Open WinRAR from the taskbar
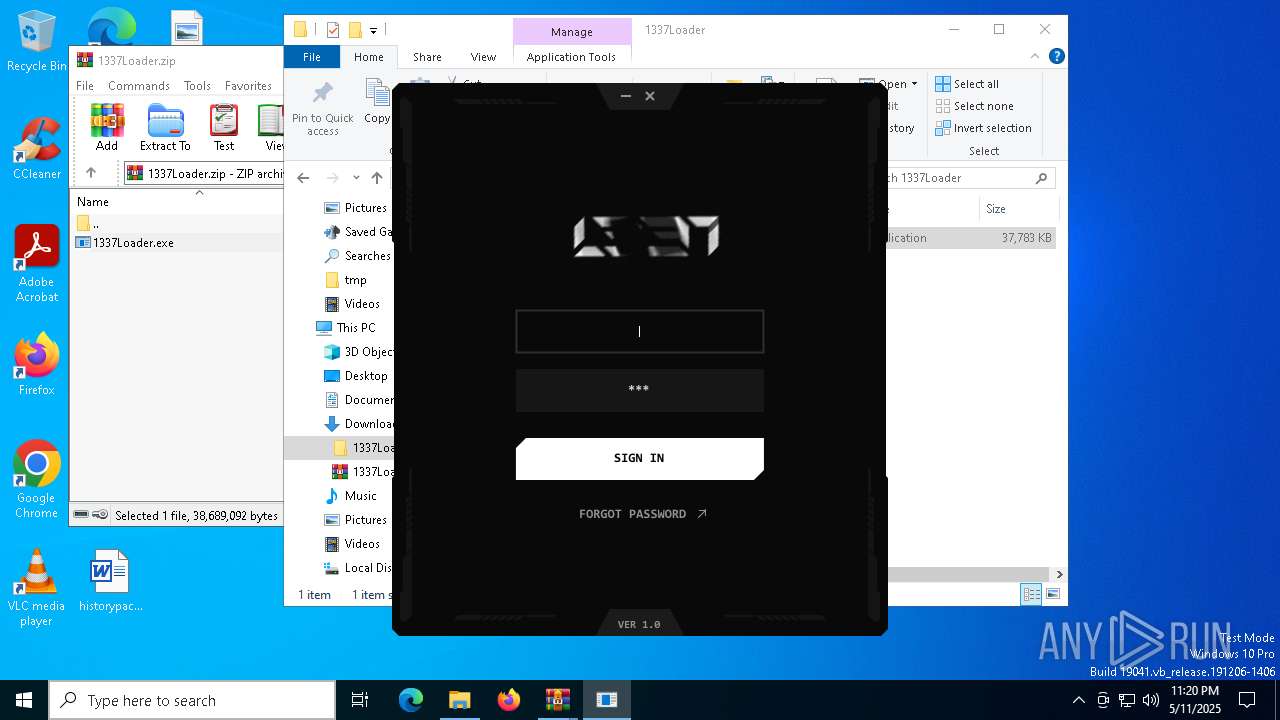1280x720 pixels. [x=558, y=700]
